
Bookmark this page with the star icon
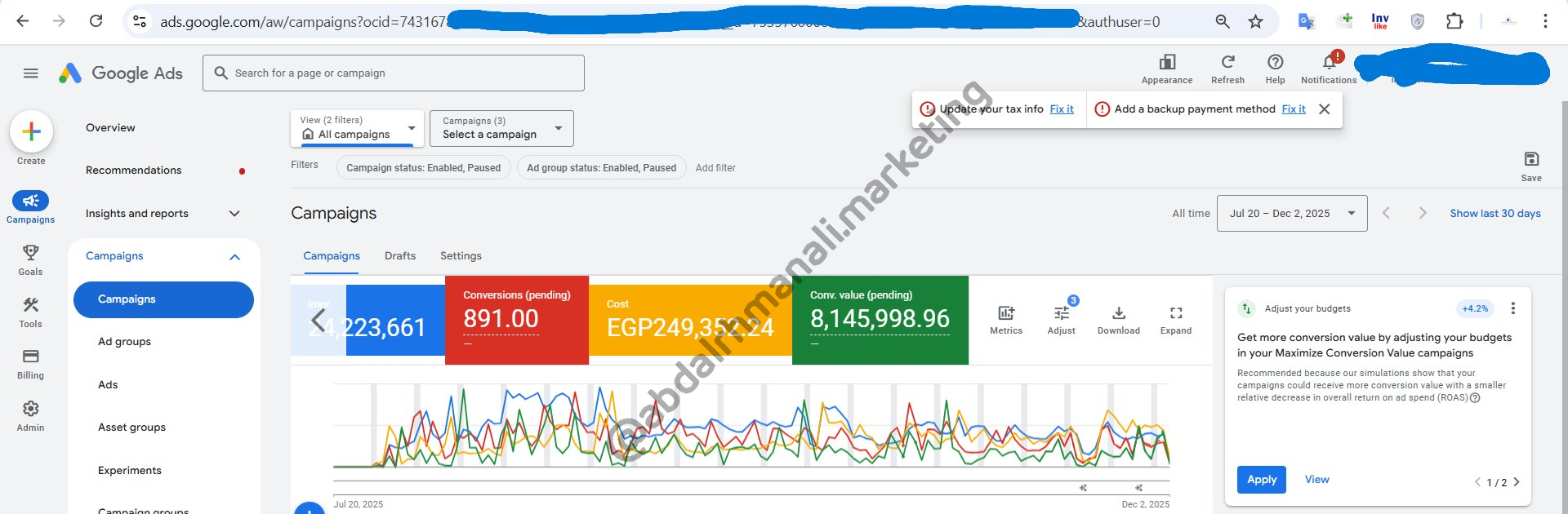[x=1256, y=22]
